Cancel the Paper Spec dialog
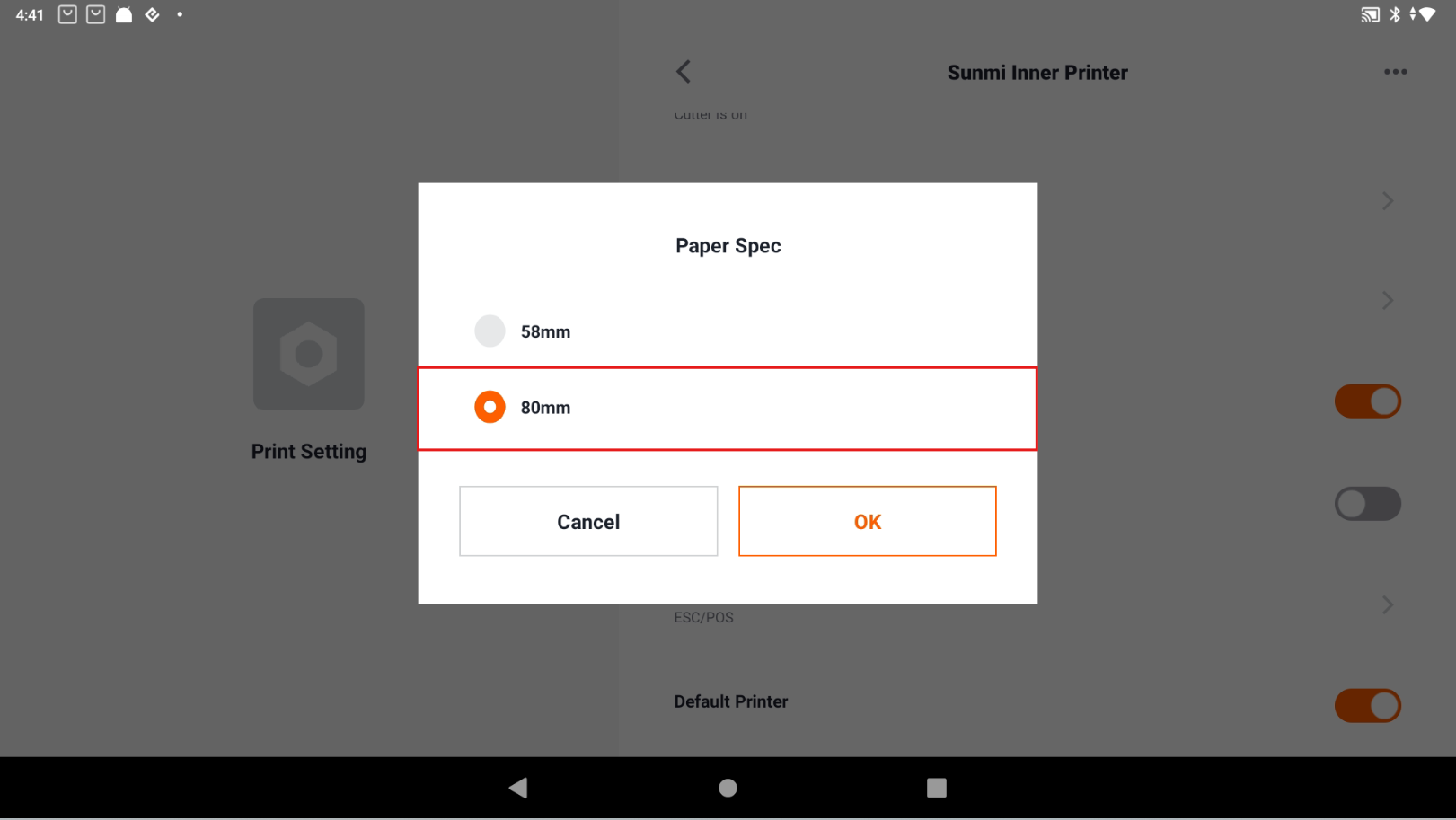 tap(588, 521)
